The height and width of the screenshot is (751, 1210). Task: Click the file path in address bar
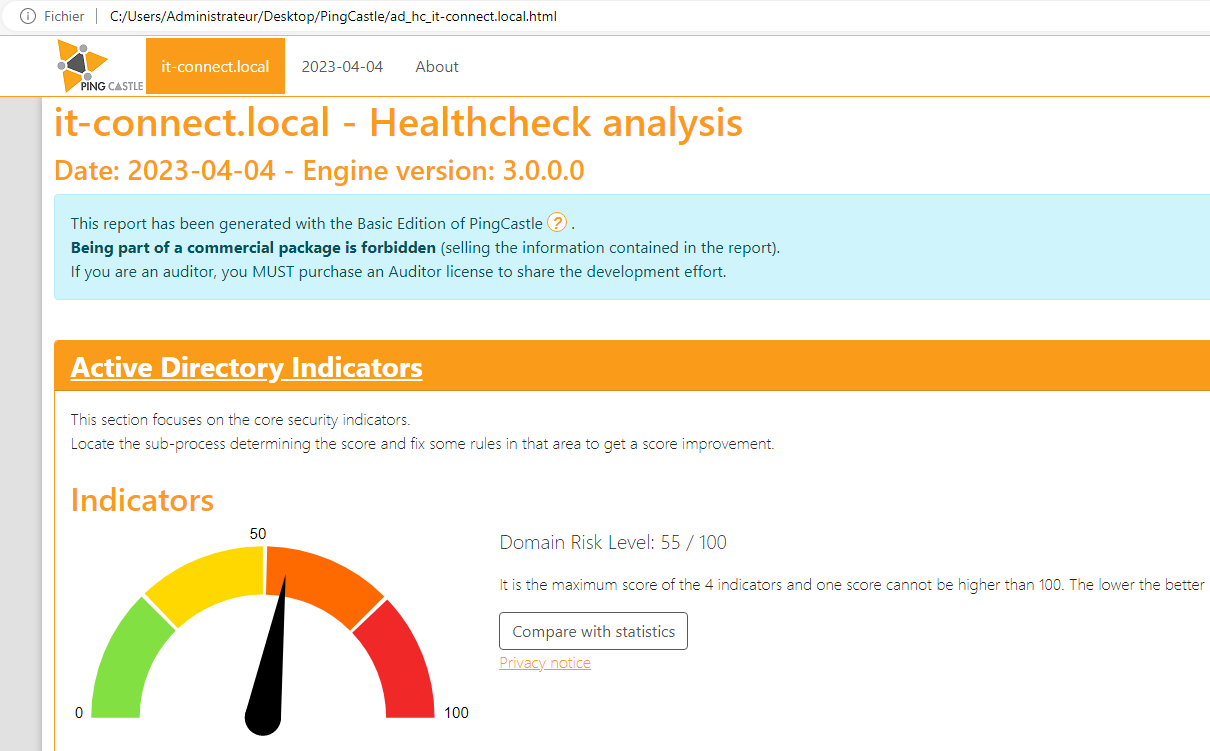333,16
